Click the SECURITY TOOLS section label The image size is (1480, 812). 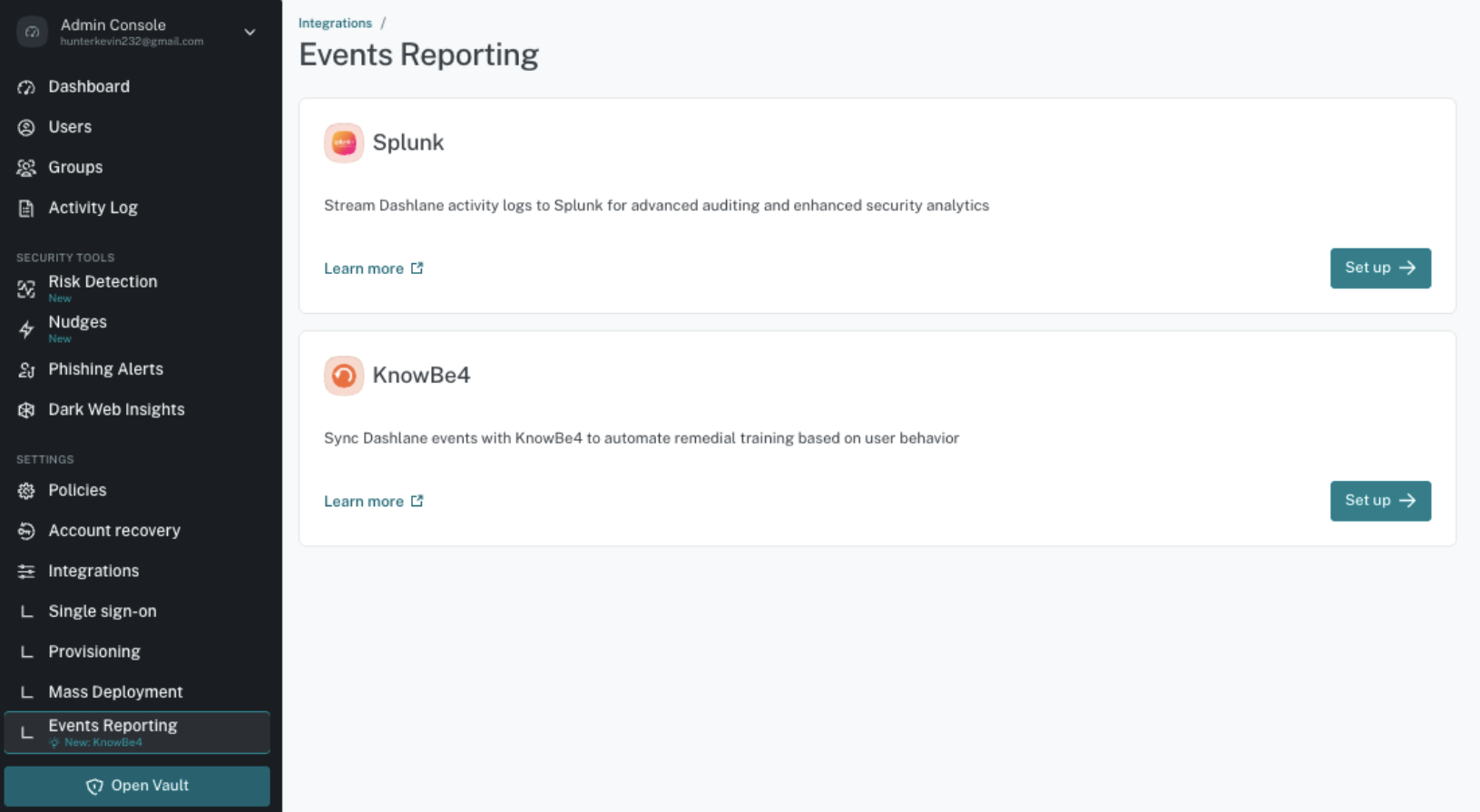click(65, 258)
